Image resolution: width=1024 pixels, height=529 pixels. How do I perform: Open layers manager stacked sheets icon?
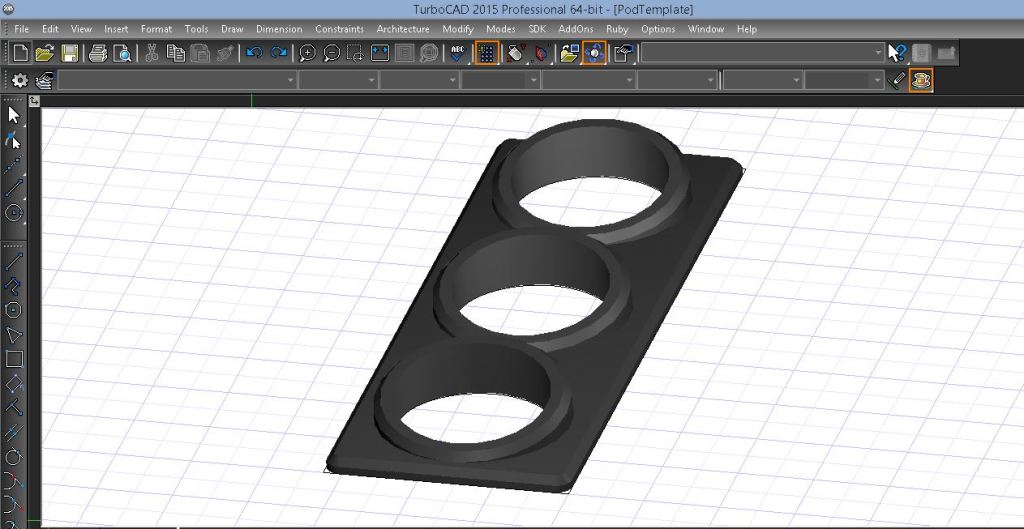click(x=44, y=80)
